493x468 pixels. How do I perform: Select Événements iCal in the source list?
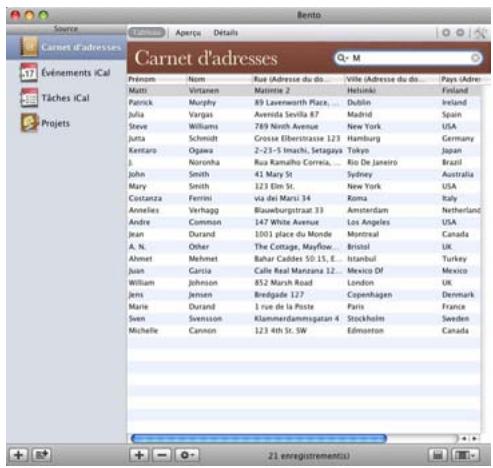tap(75, 73)
